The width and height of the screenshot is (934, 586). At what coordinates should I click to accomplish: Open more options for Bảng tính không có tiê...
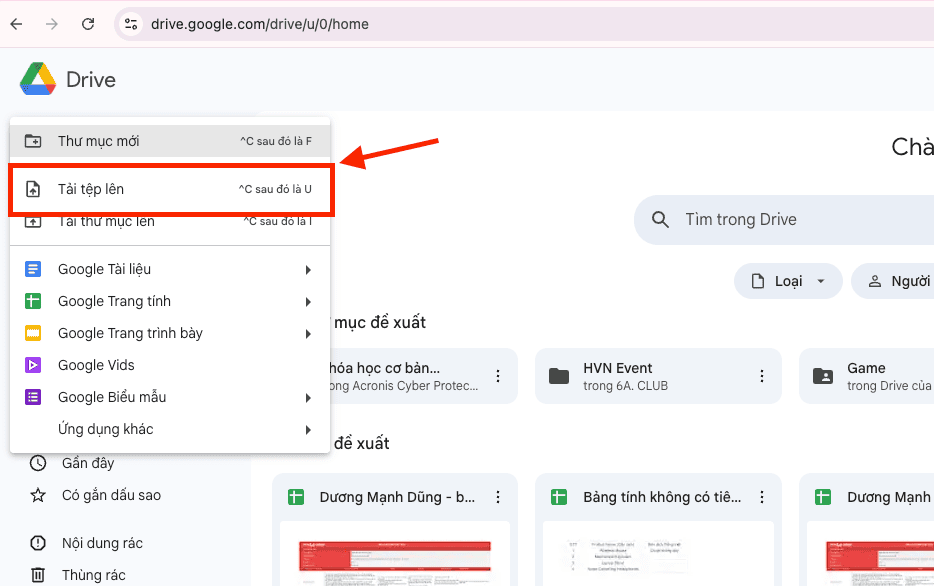click(x=762, y=497)
